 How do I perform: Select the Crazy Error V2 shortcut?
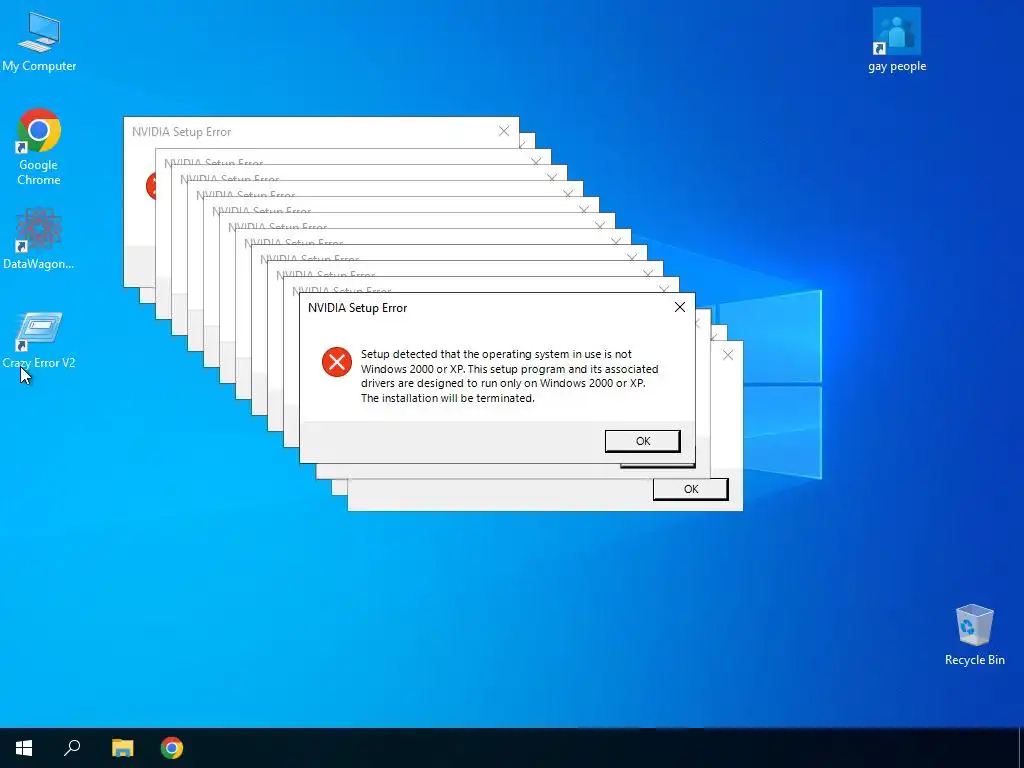click(x=39, y=340)
